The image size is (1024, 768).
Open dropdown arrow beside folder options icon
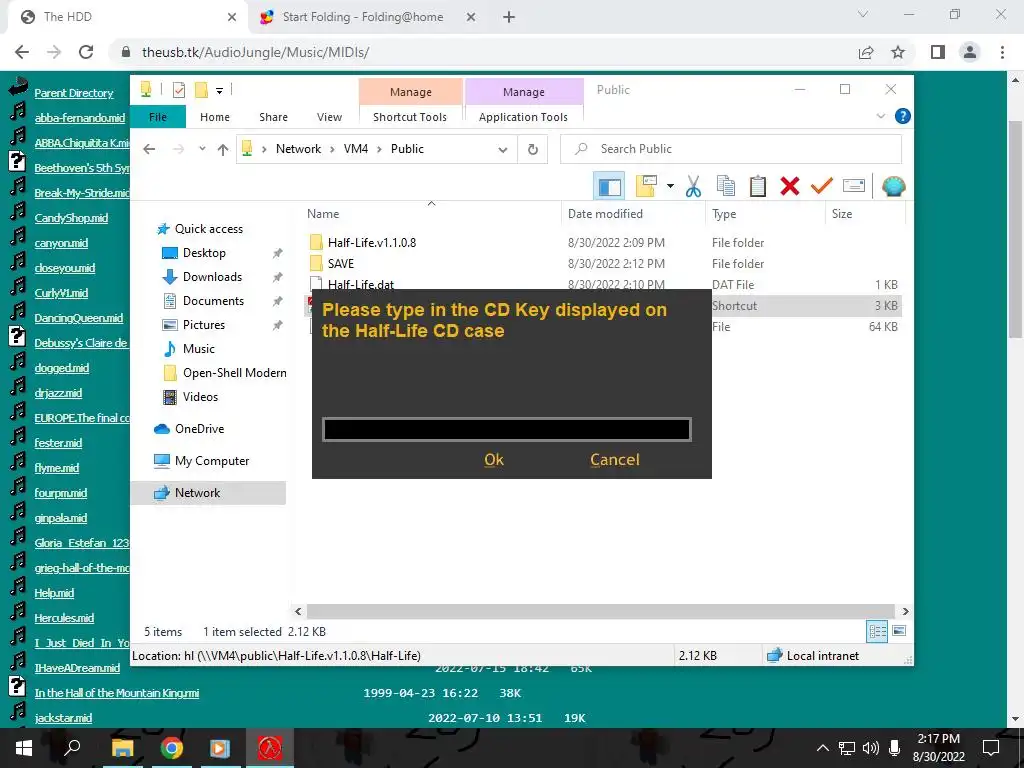(670, 187)
